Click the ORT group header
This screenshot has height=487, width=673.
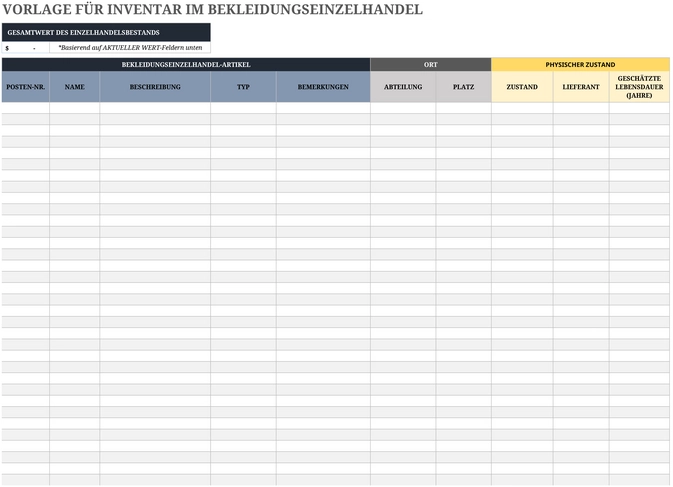click(x=430, y=64)
